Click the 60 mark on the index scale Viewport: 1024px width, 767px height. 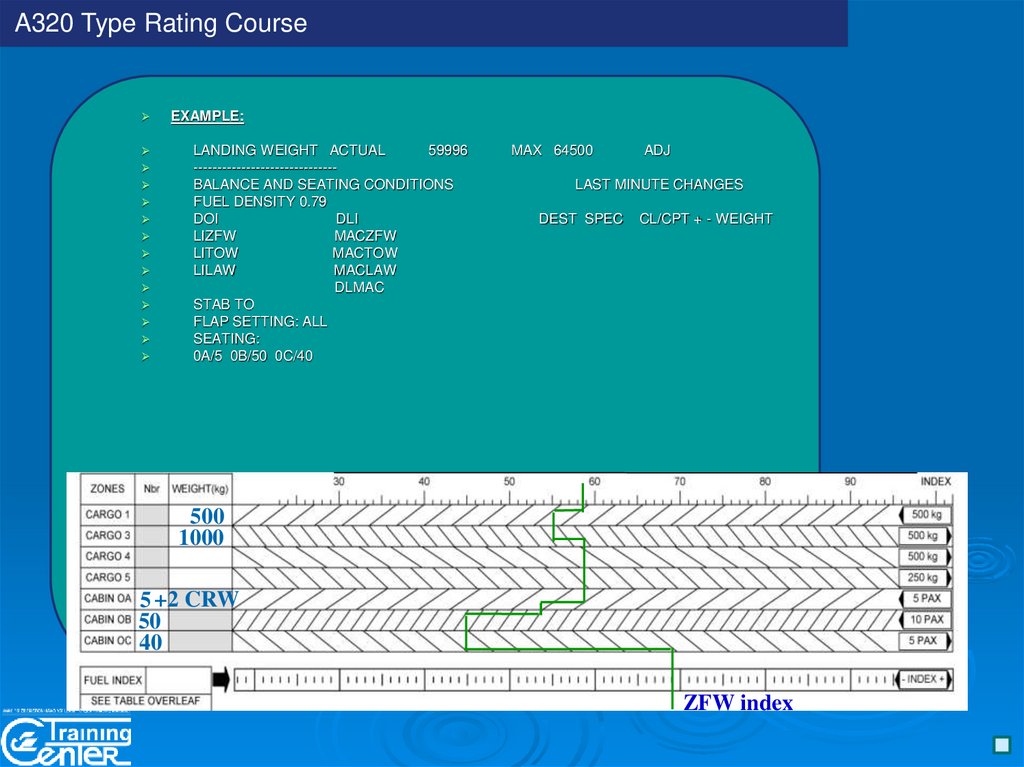click(594, 481)
